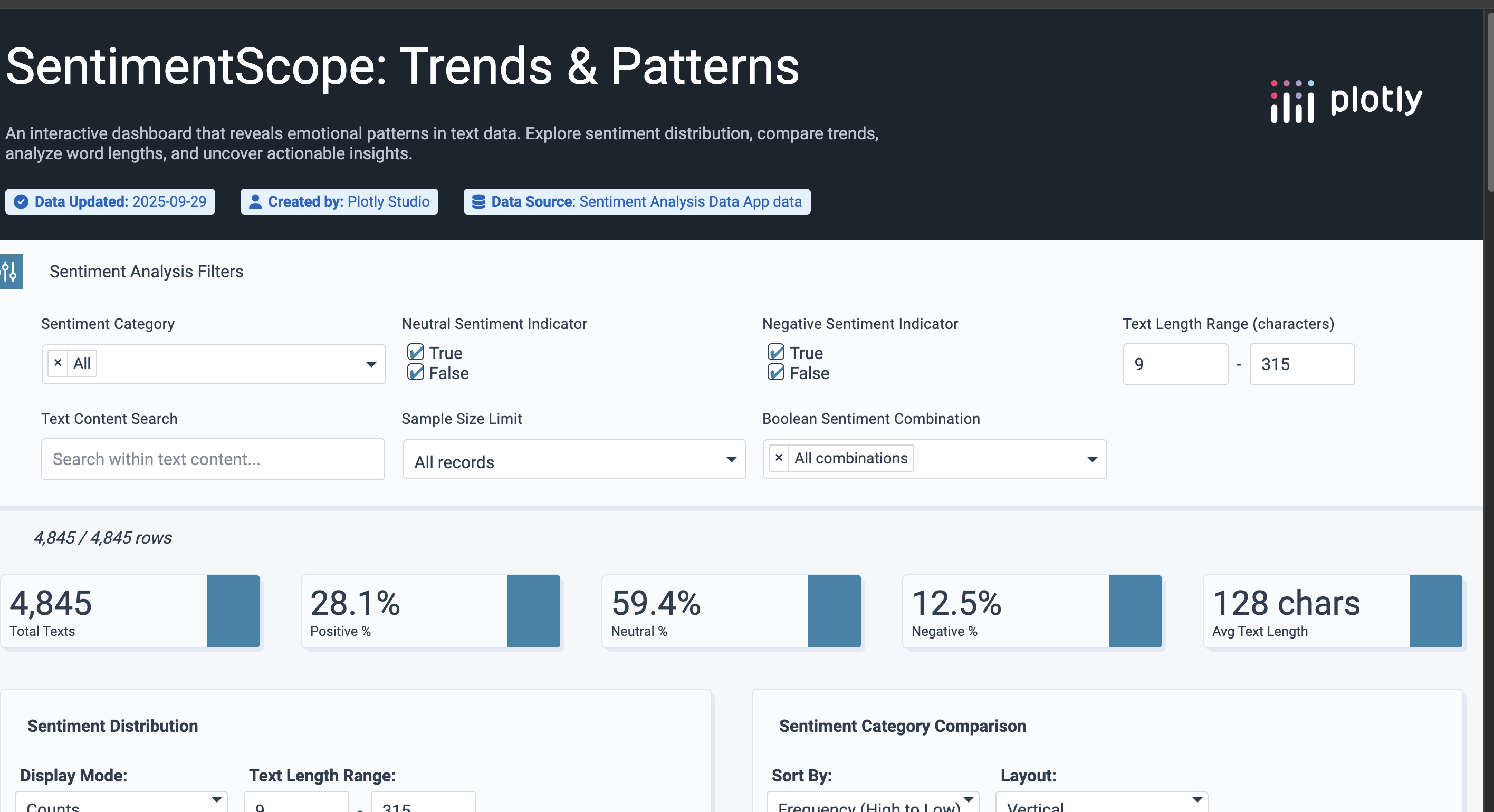
Task: Remove the All tag in Sentiment Category
Action: (x=58, y=363)
